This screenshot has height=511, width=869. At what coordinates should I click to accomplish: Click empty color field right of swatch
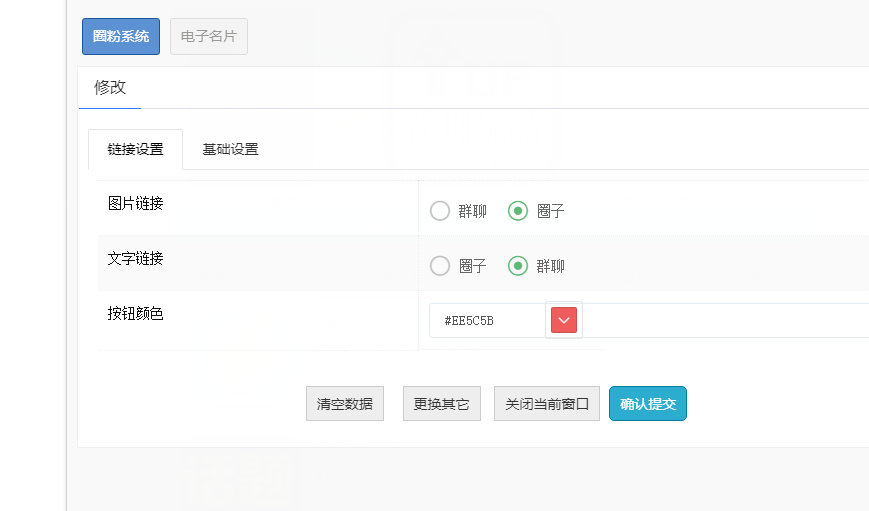pyautogui.click(x=720, y=321)
